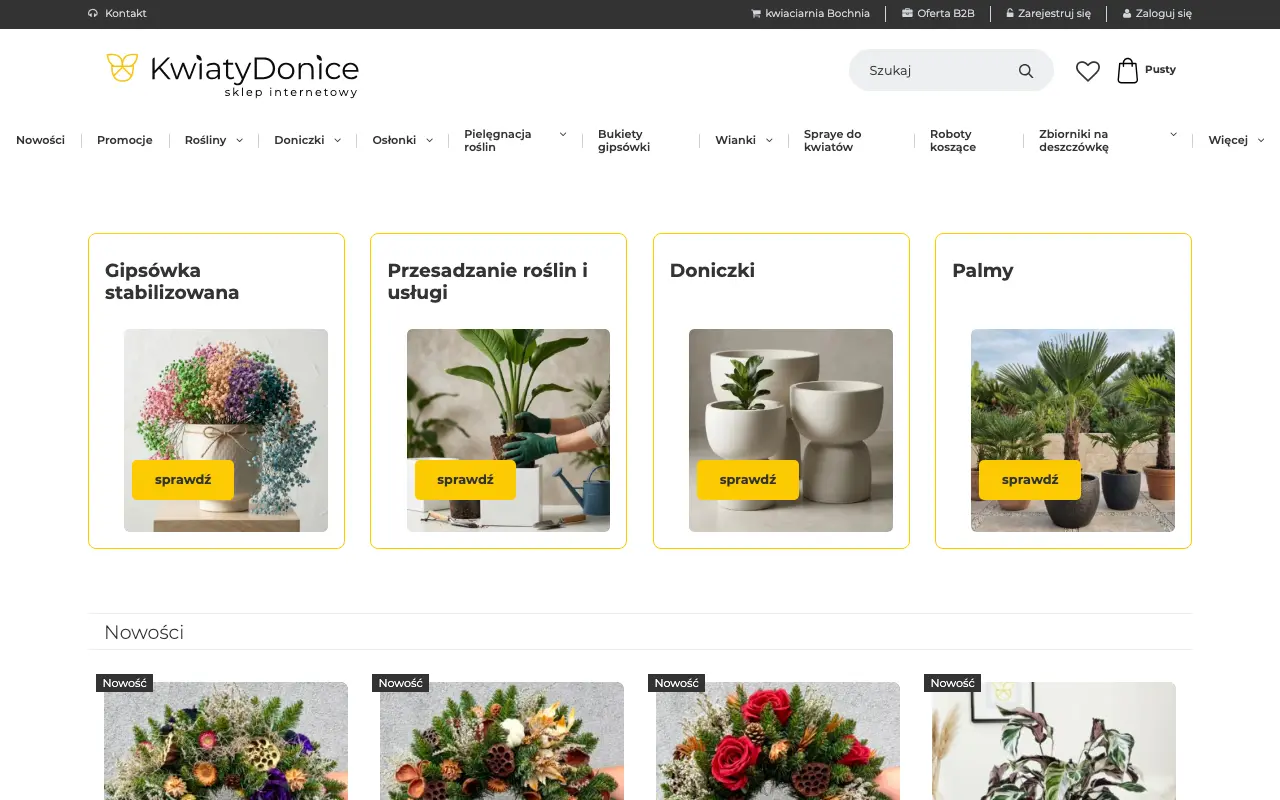Open Spraye do kwiatów menu item
1280x800 pixels.
tap(833, 140)
